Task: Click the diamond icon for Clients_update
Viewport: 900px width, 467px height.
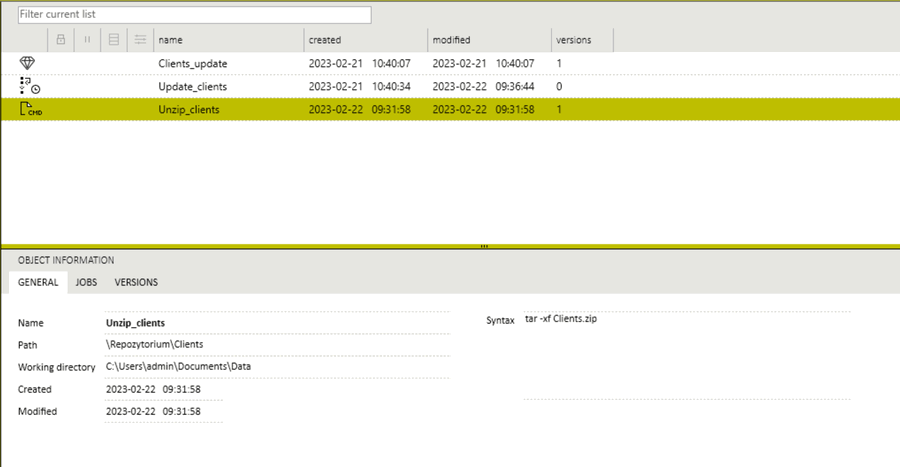Action: click(28, 63)
